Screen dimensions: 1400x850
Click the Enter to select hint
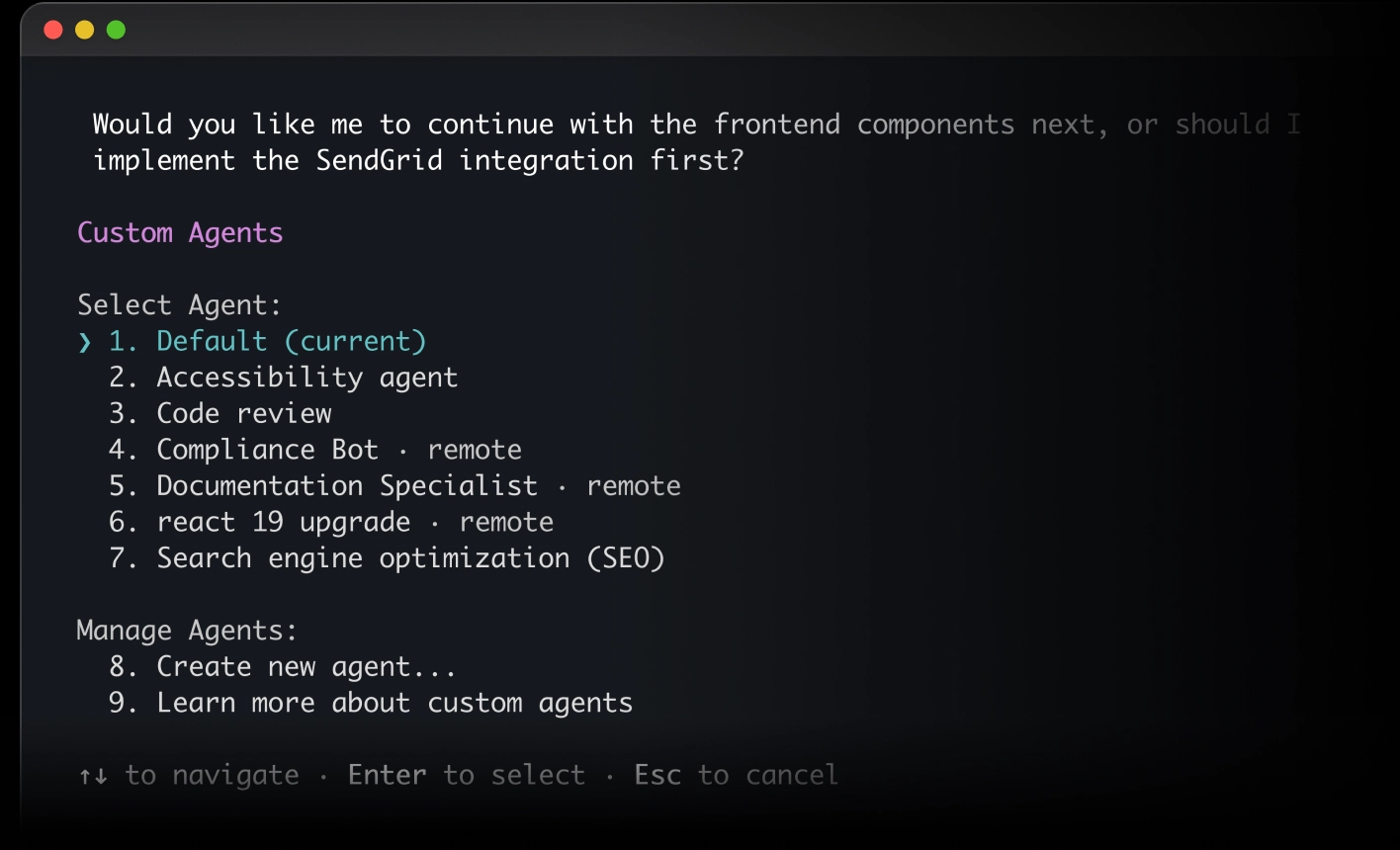(466, 775)
